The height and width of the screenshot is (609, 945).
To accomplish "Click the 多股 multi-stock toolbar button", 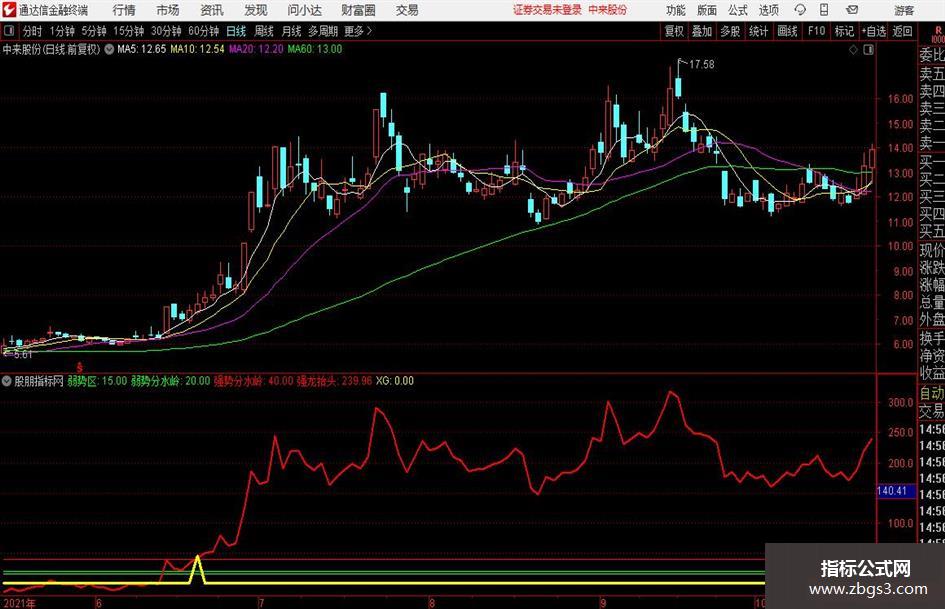I will pyautogui.click(x=730, y=31).
